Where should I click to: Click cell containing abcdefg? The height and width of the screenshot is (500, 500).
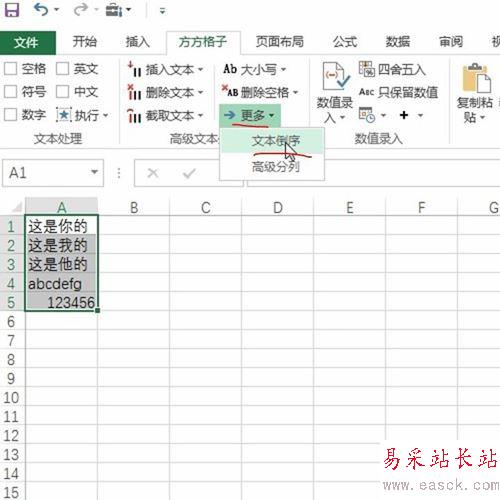point(61,283)
